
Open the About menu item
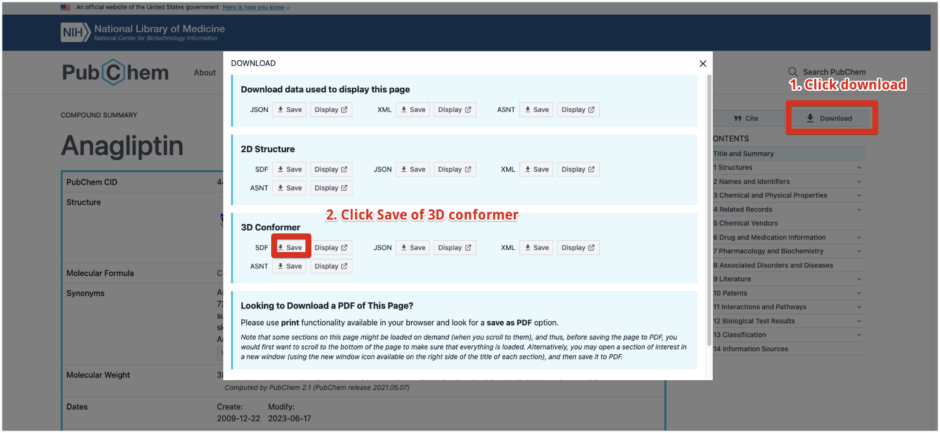pos(205,72)
